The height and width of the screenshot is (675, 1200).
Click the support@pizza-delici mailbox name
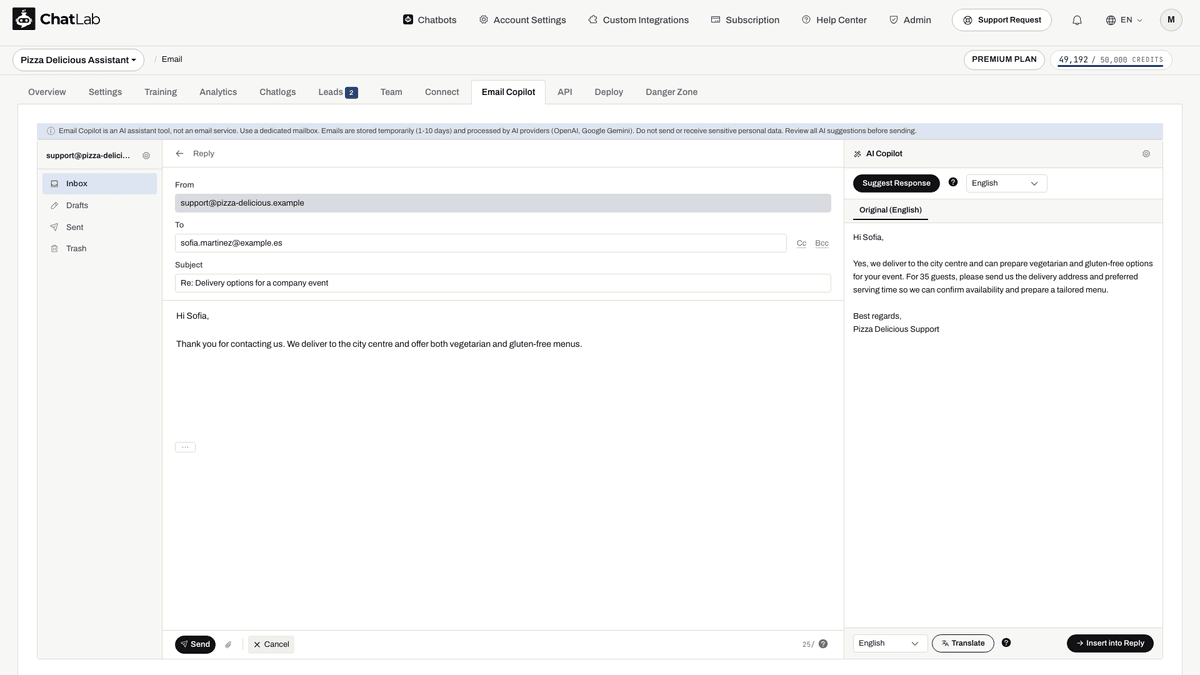pyautogui.click(x=88, y=156)
